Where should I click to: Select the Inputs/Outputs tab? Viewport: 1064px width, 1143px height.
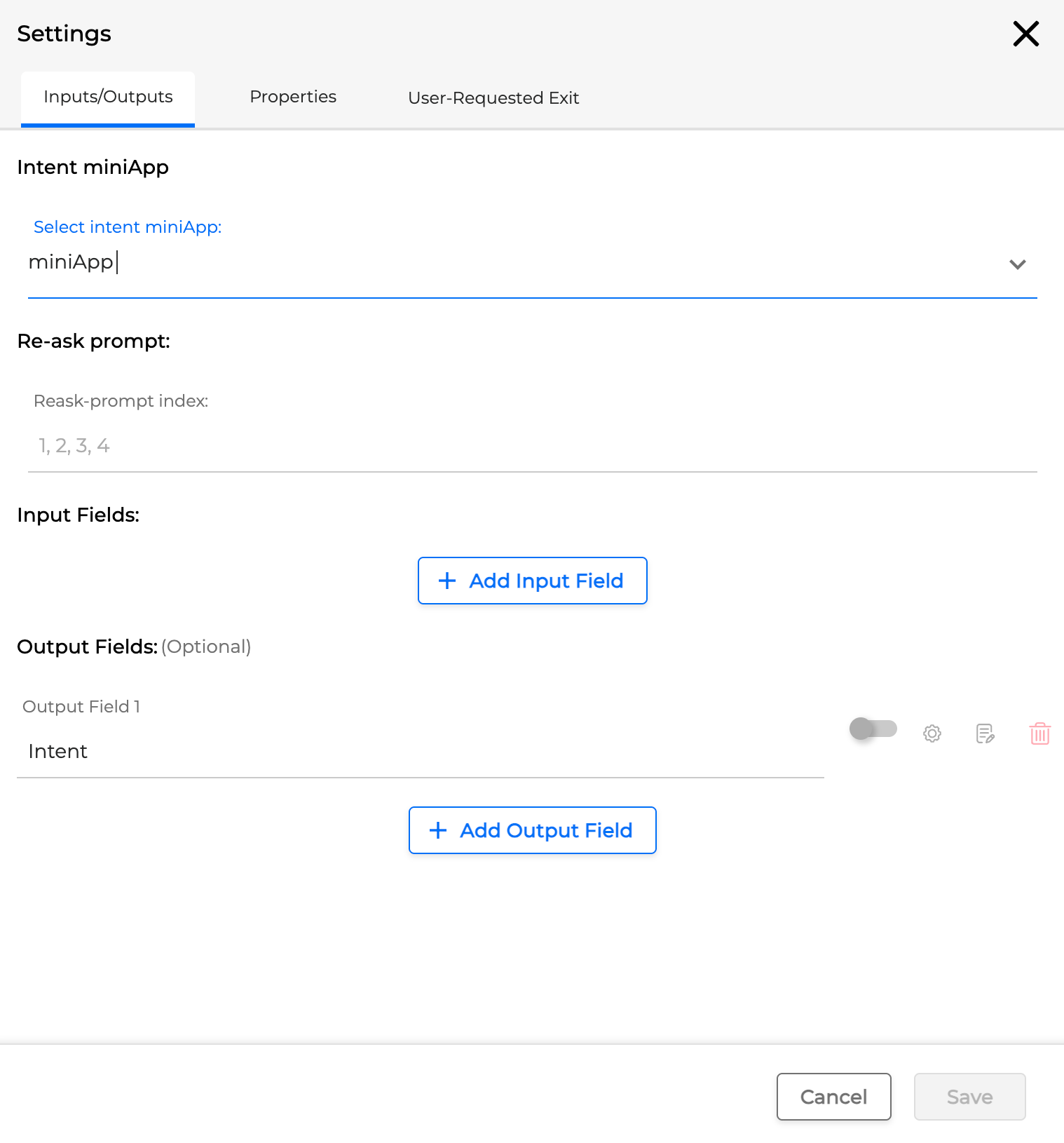(x=108, y=97)
